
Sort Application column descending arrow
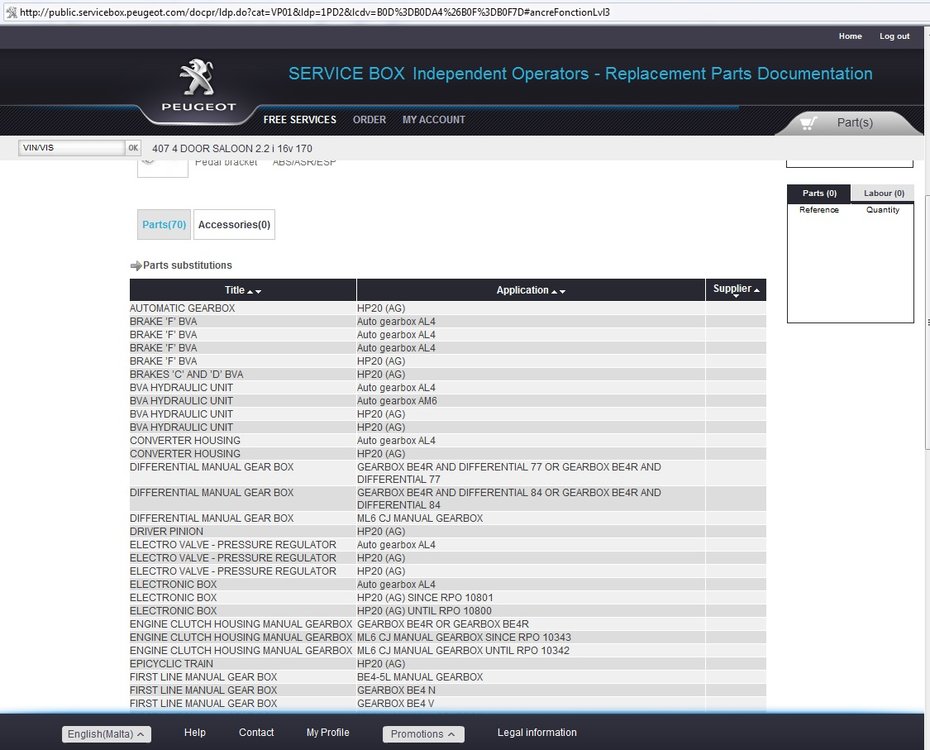562,292
